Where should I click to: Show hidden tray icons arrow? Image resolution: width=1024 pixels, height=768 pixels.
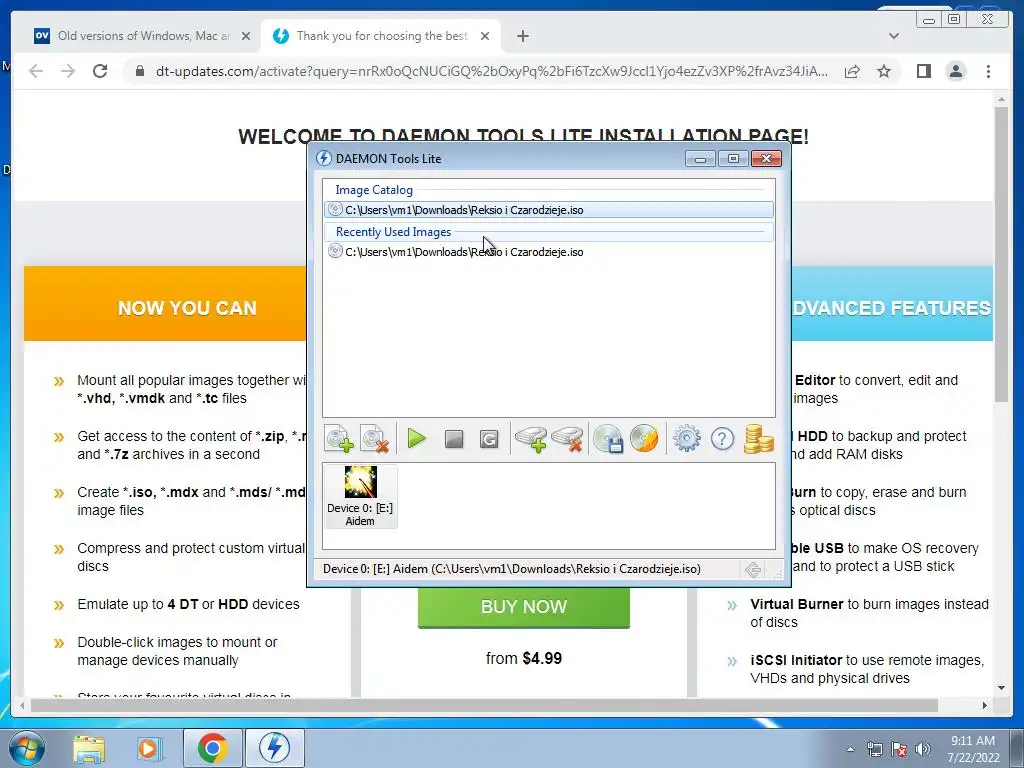pyautogui.click(x=850, y=749)
